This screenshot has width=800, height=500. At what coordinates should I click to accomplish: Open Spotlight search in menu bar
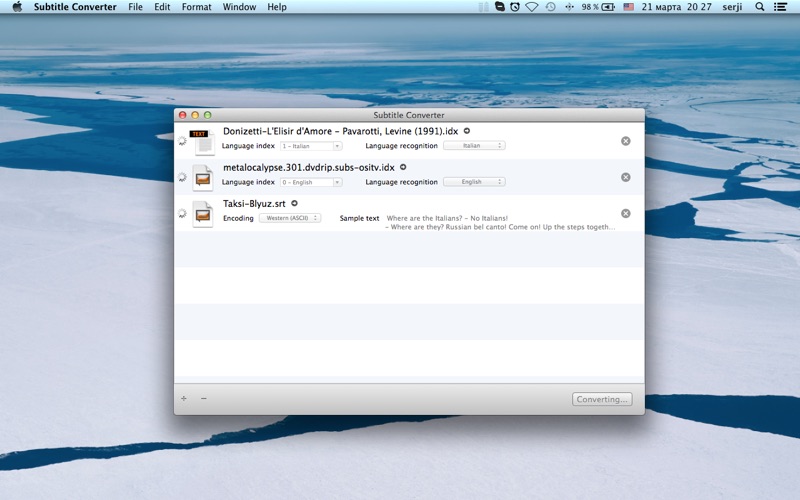pyautogui.click(x=760, y=7)
